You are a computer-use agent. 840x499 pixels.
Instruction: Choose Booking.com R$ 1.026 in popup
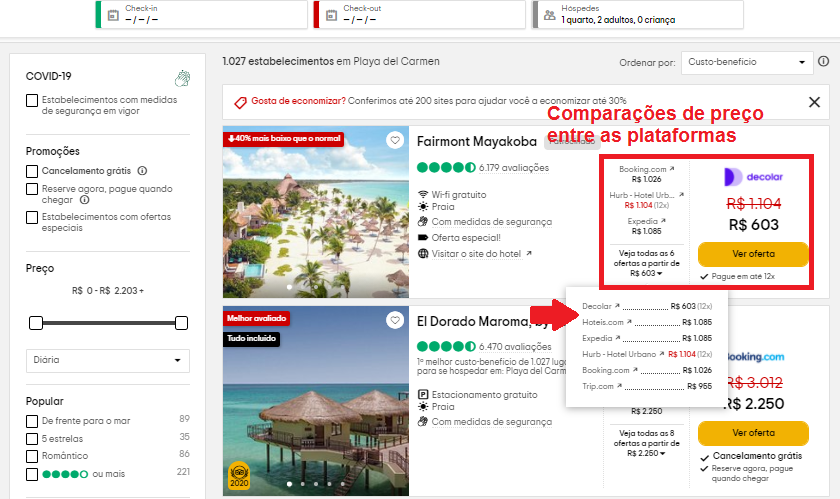tap(647, 370)
